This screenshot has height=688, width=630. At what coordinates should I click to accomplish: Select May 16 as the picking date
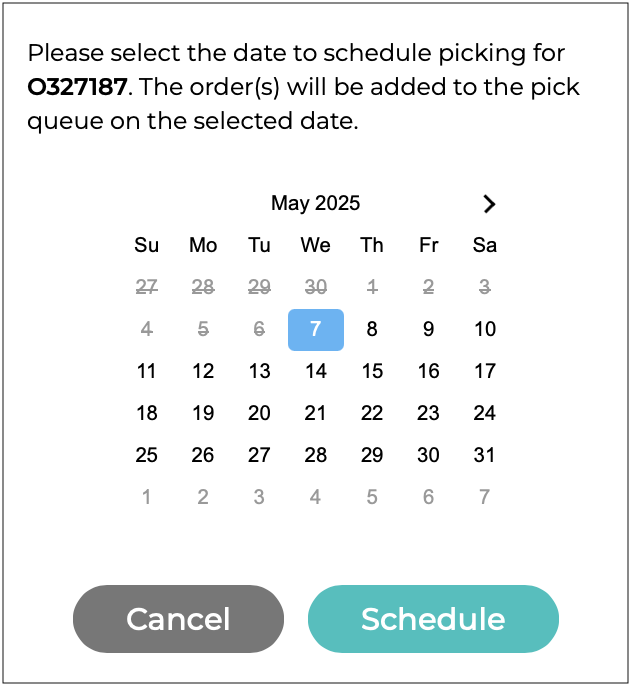pyautogui.click(x=429, y=372)
